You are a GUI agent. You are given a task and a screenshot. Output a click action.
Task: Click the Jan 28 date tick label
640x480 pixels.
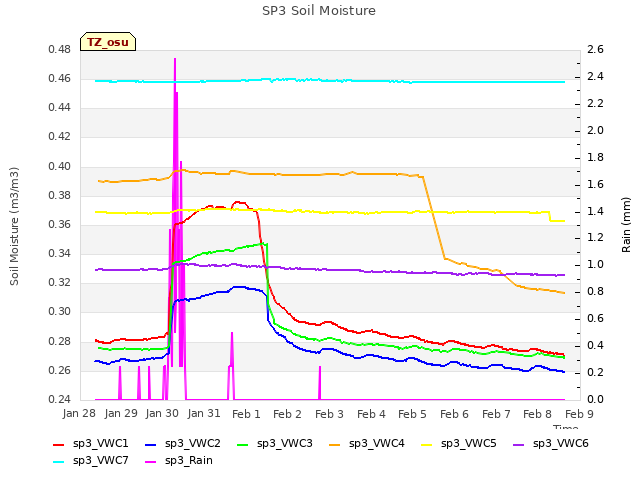coord(79,413)
